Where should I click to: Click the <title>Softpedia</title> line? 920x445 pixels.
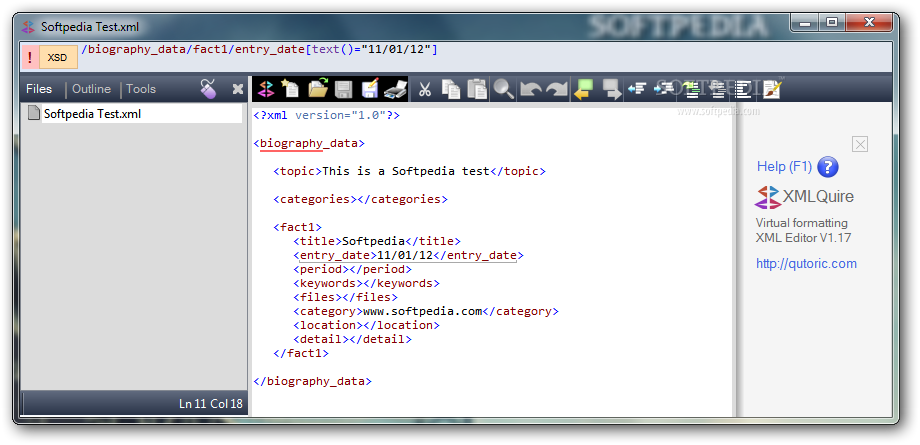377,241
